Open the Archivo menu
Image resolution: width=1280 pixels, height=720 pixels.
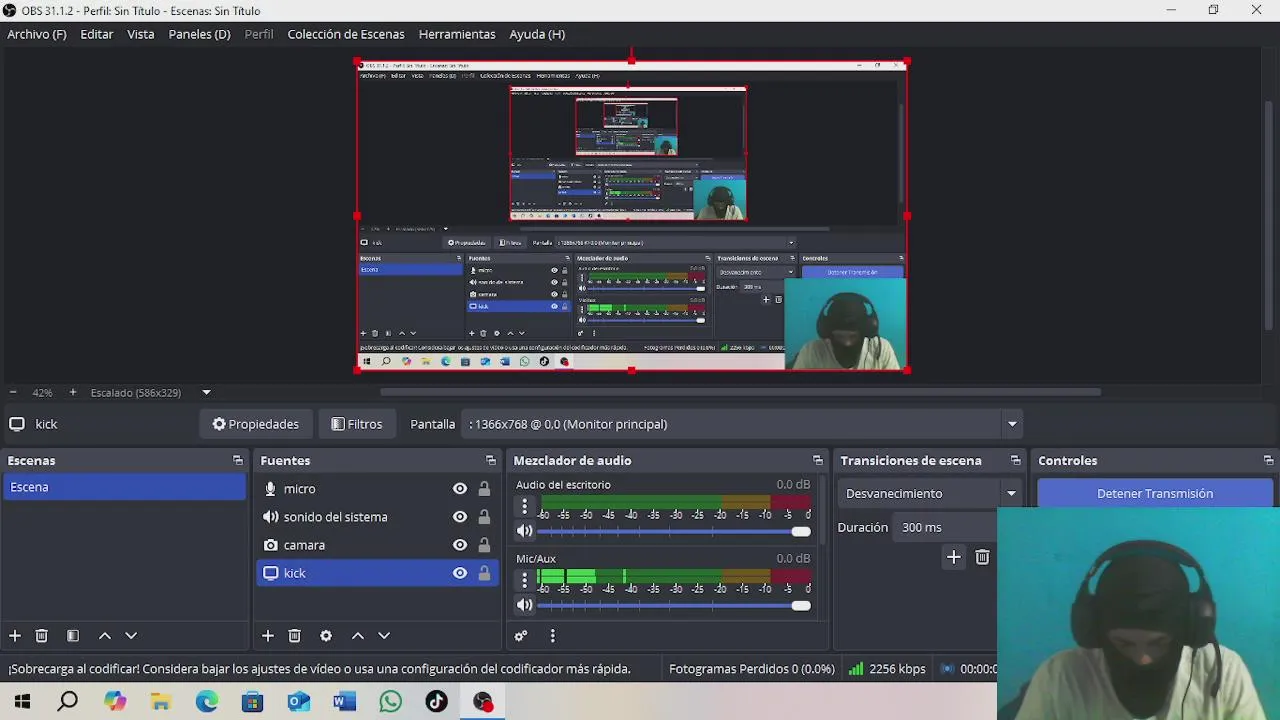[x=37, y=34]
